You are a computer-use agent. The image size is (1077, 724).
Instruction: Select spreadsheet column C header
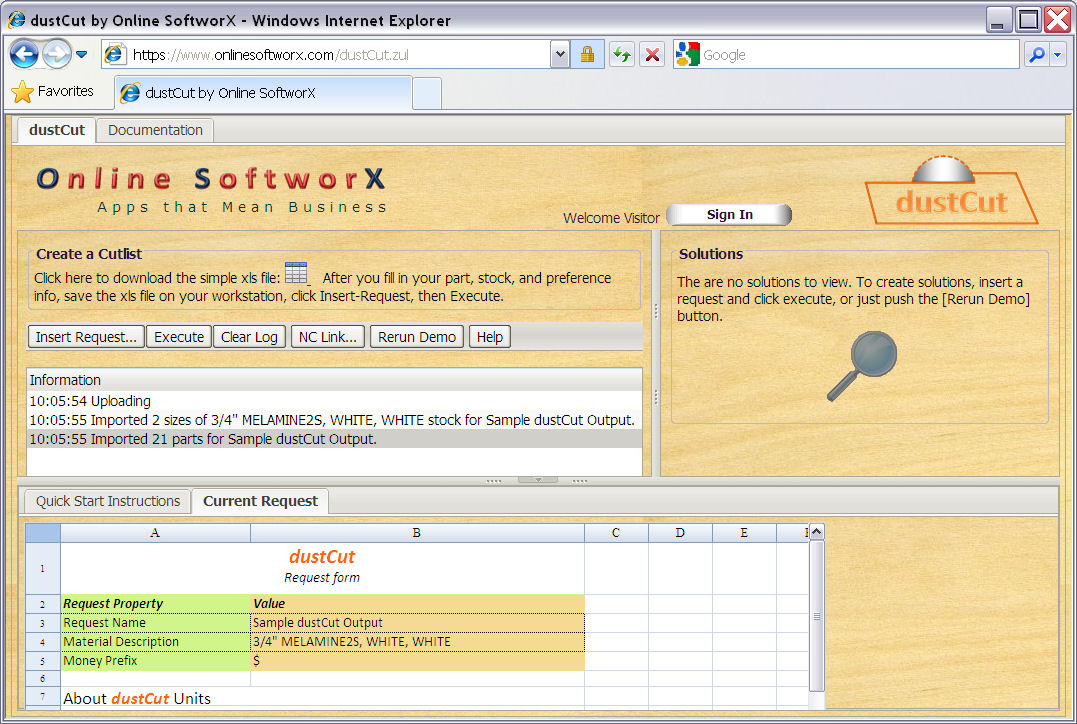[616, 533]
